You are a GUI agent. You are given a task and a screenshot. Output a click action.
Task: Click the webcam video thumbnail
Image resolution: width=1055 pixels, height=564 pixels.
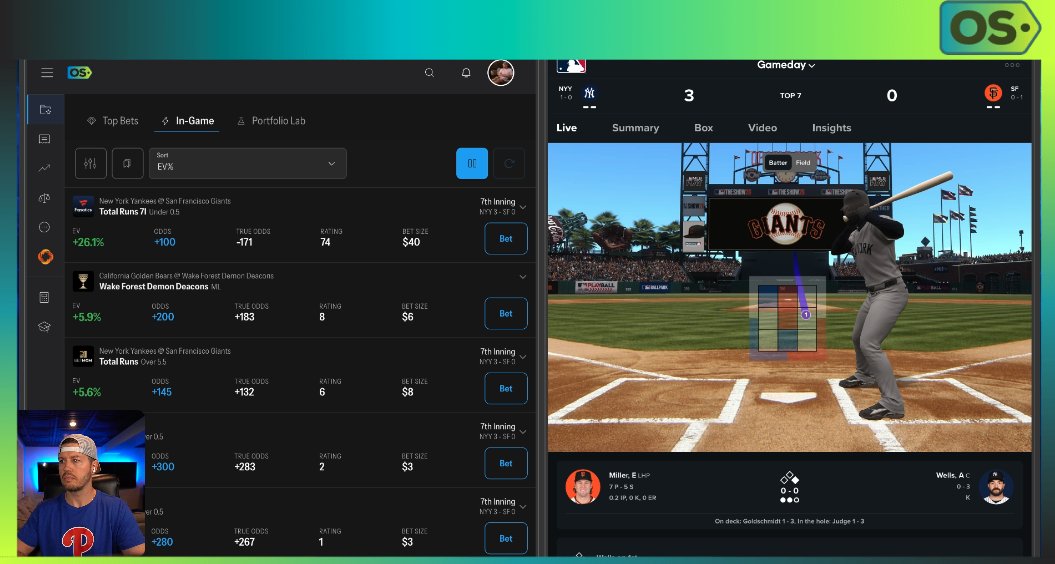81,483
